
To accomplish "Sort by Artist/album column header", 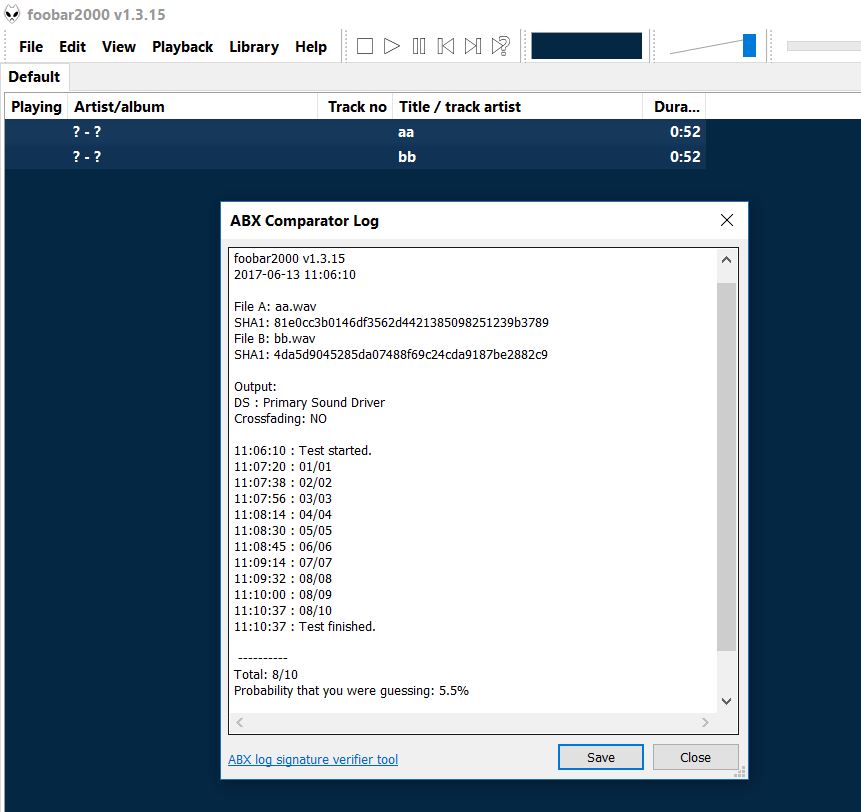I will (192, 107).
